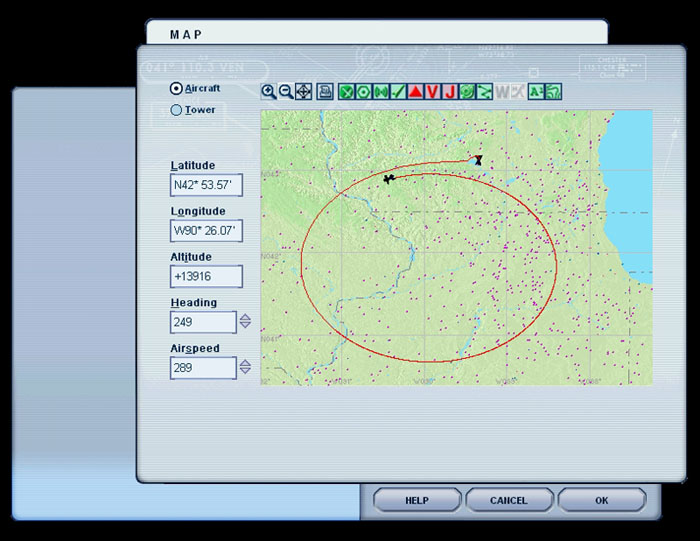Click the black aircraft symbol on the map
Viewport: 700px width, 541px height.
click(388, 179)
